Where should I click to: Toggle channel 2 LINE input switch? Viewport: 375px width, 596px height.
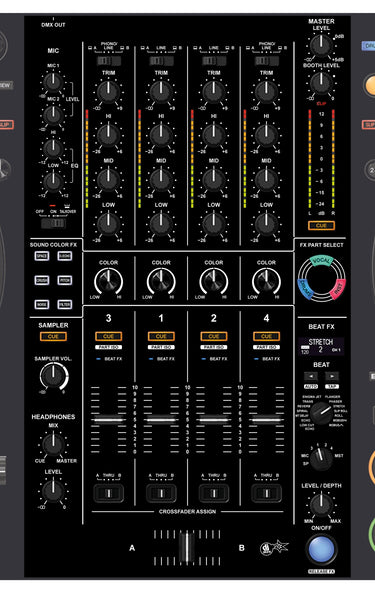(x=214, y=61)
